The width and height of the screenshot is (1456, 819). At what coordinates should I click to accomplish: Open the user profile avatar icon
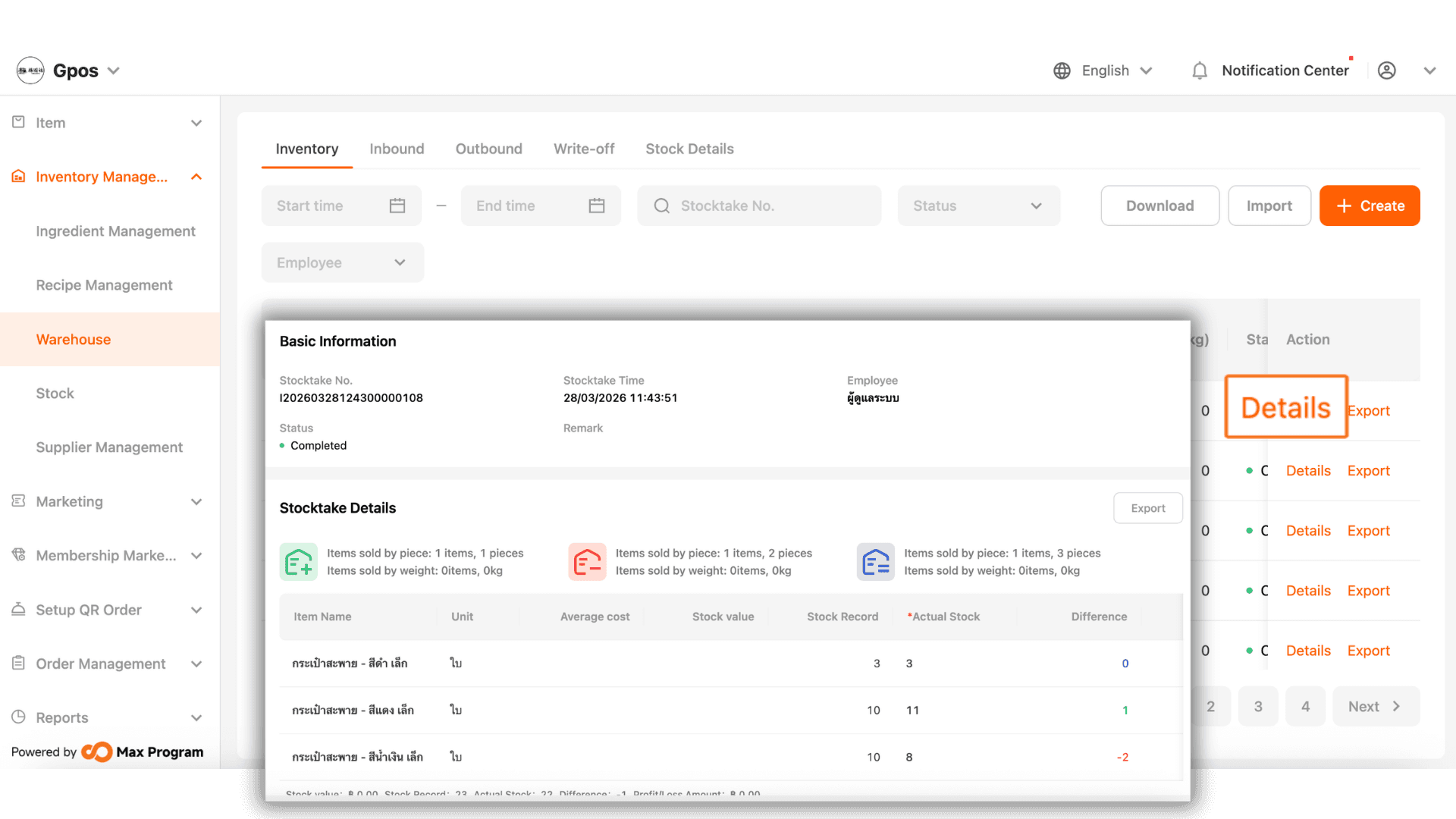(x=1386, y=71)
